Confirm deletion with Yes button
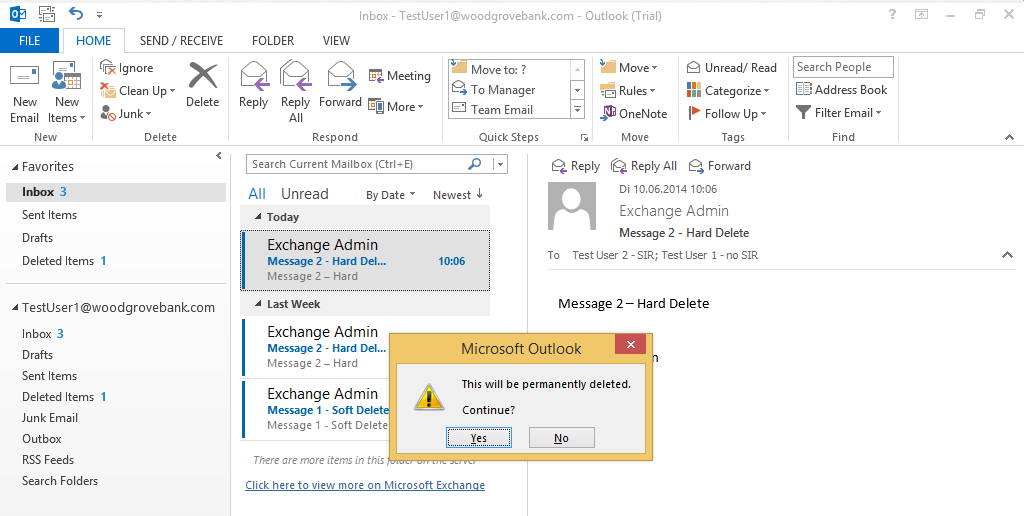 pyautogui.click(x=479, y=438)
